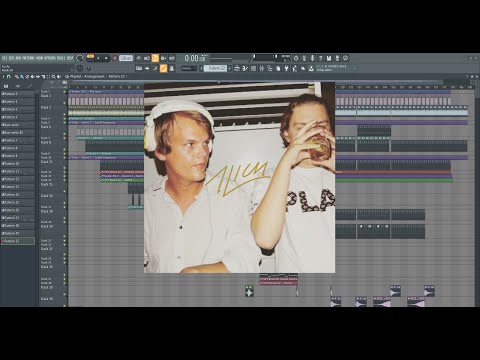Select the 'bass wide #2' pattern

(18, 132)
